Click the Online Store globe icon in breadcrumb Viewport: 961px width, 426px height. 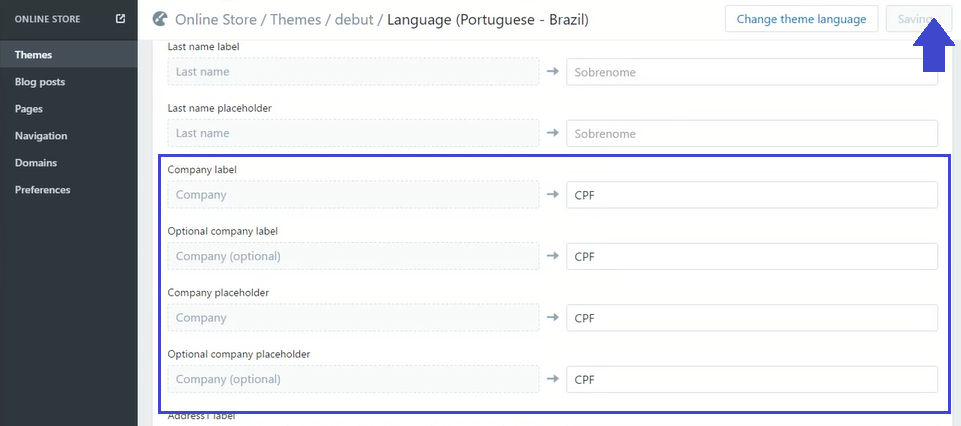[x=160, y=20]
